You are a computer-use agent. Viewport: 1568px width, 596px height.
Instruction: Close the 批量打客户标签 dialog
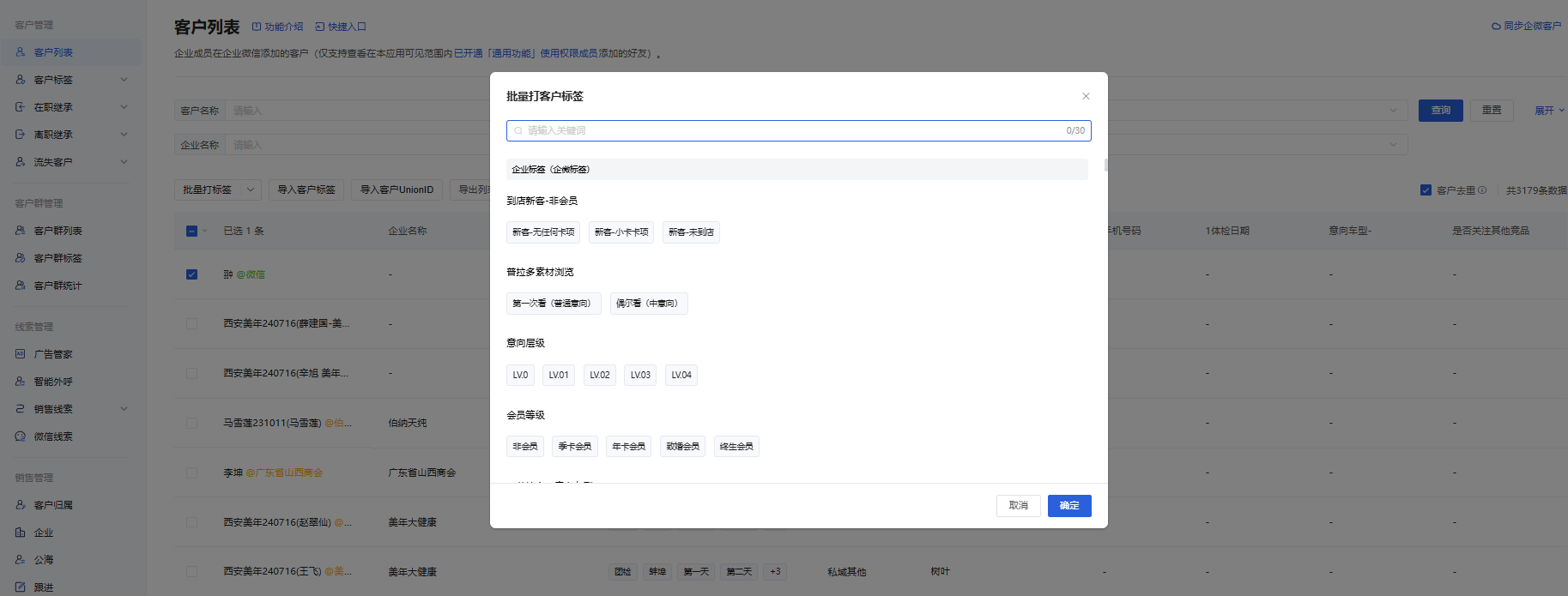1086,96
